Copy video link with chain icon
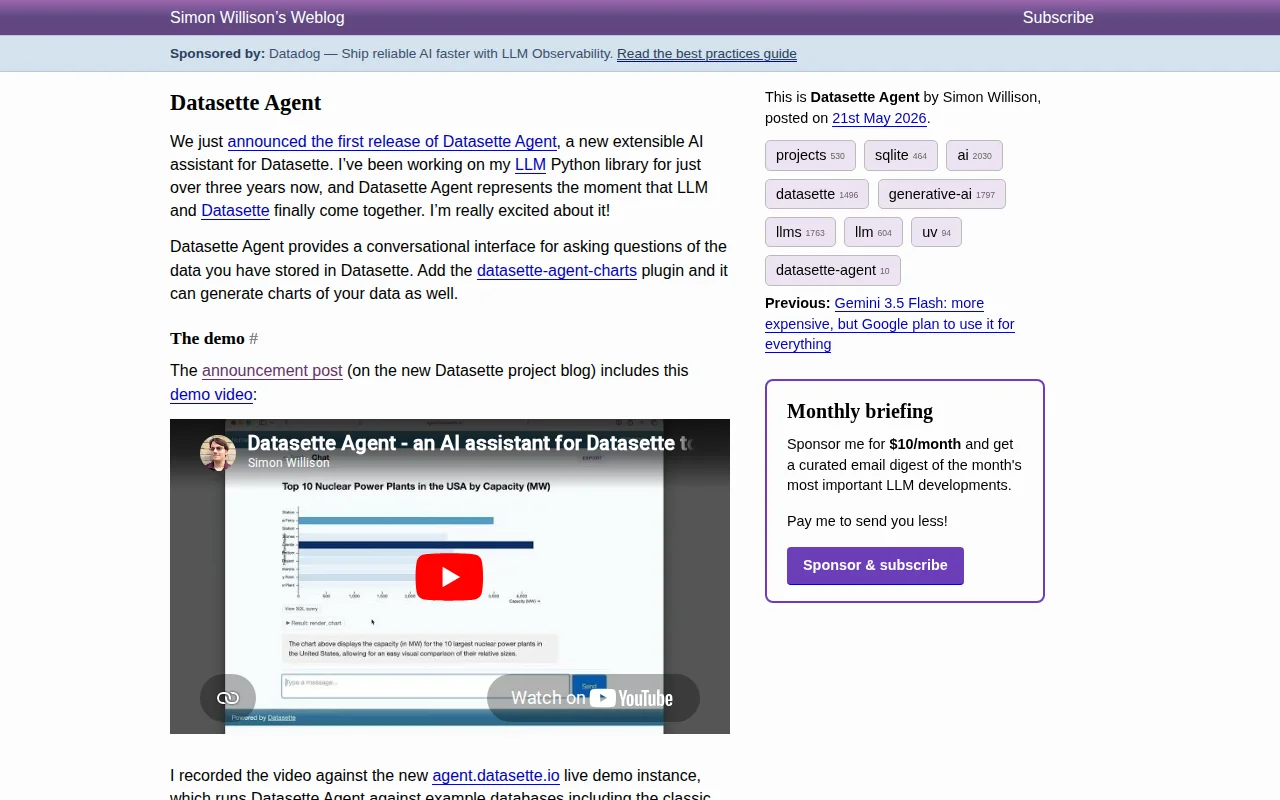 click(x=228, y=698)
